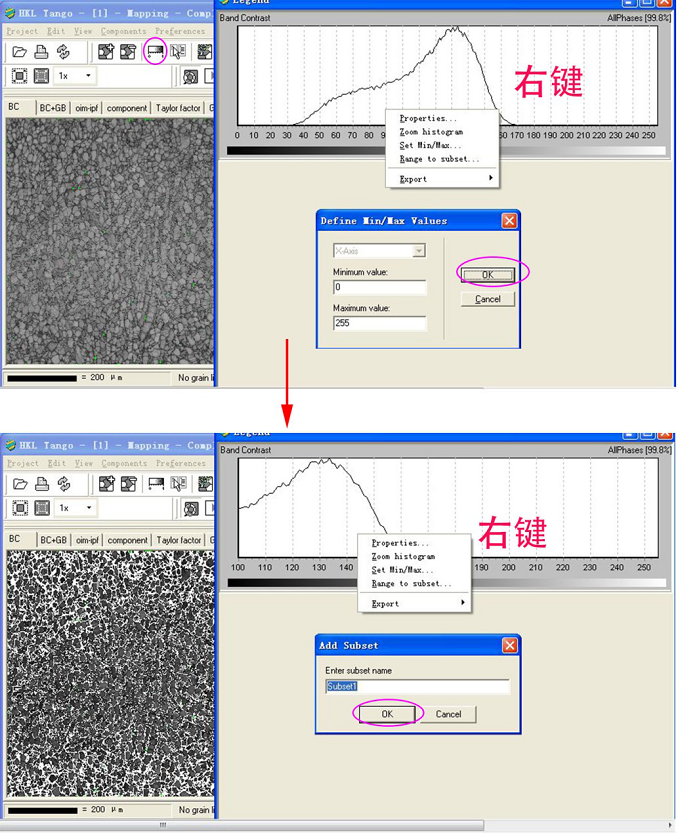Screen dimensions: 680x833
Task: Click map properties icon after the plus-map icon, black-white window
Action: pyautogui.click(x=129, y=484)
